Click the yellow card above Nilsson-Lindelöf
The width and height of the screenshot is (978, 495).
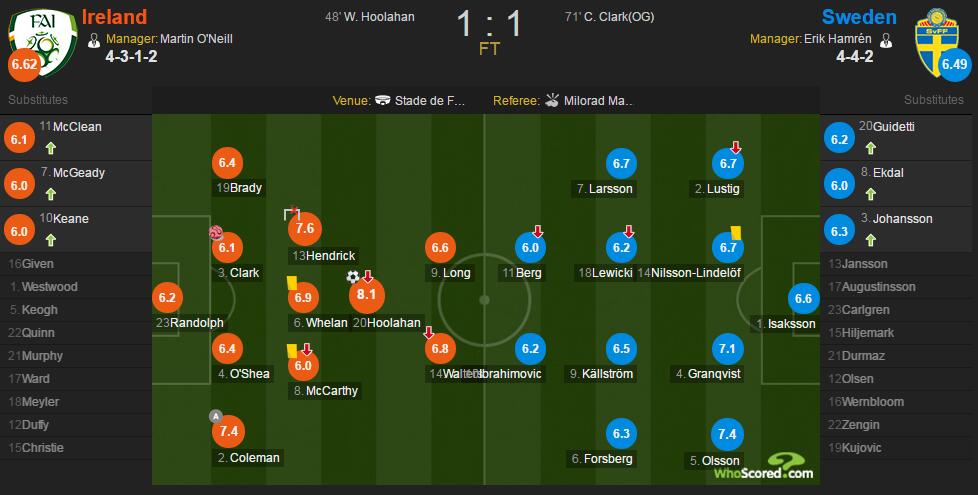(x=736, y=232)
